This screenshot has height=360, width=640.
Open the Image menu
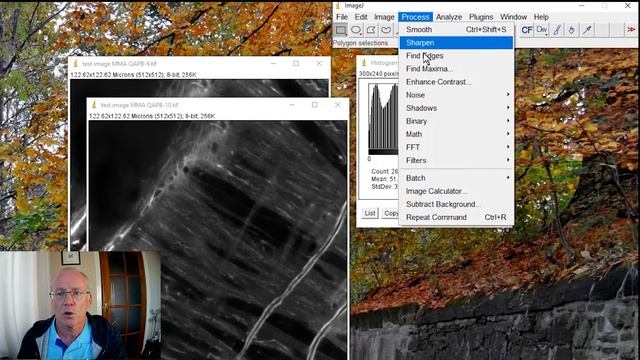click(384, 17)
